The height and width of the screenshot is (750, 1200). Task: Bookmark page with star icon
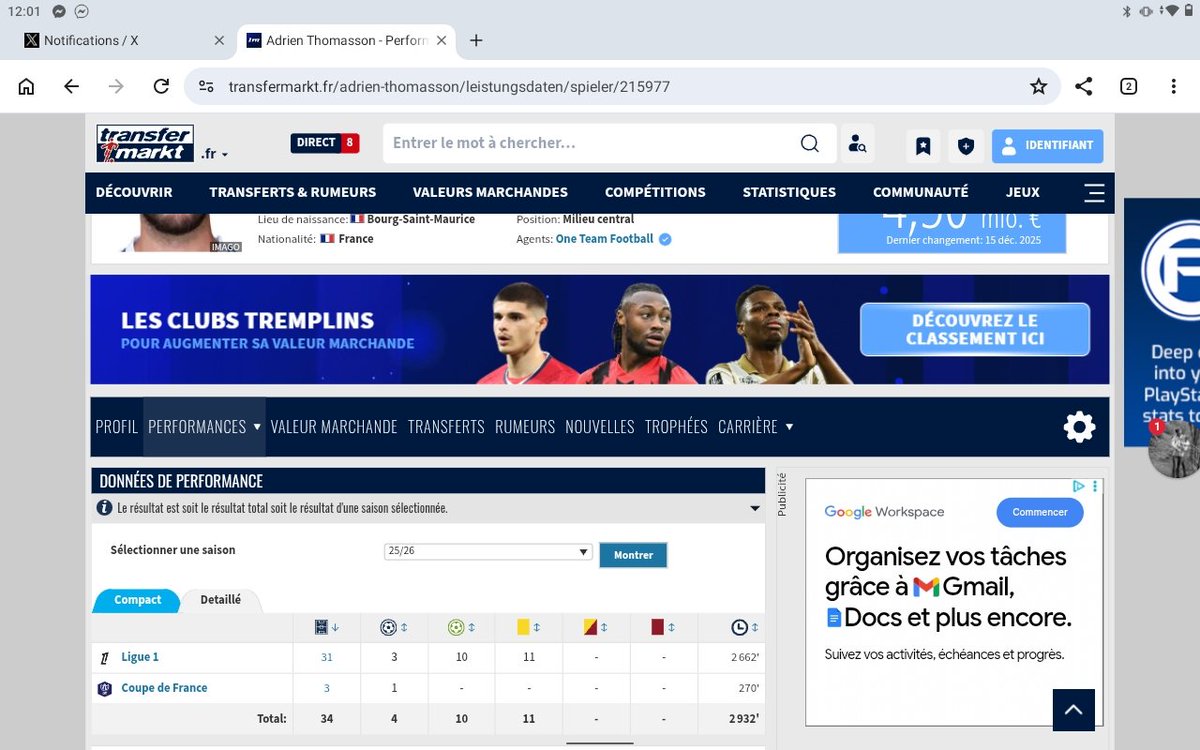point(1038,86)
